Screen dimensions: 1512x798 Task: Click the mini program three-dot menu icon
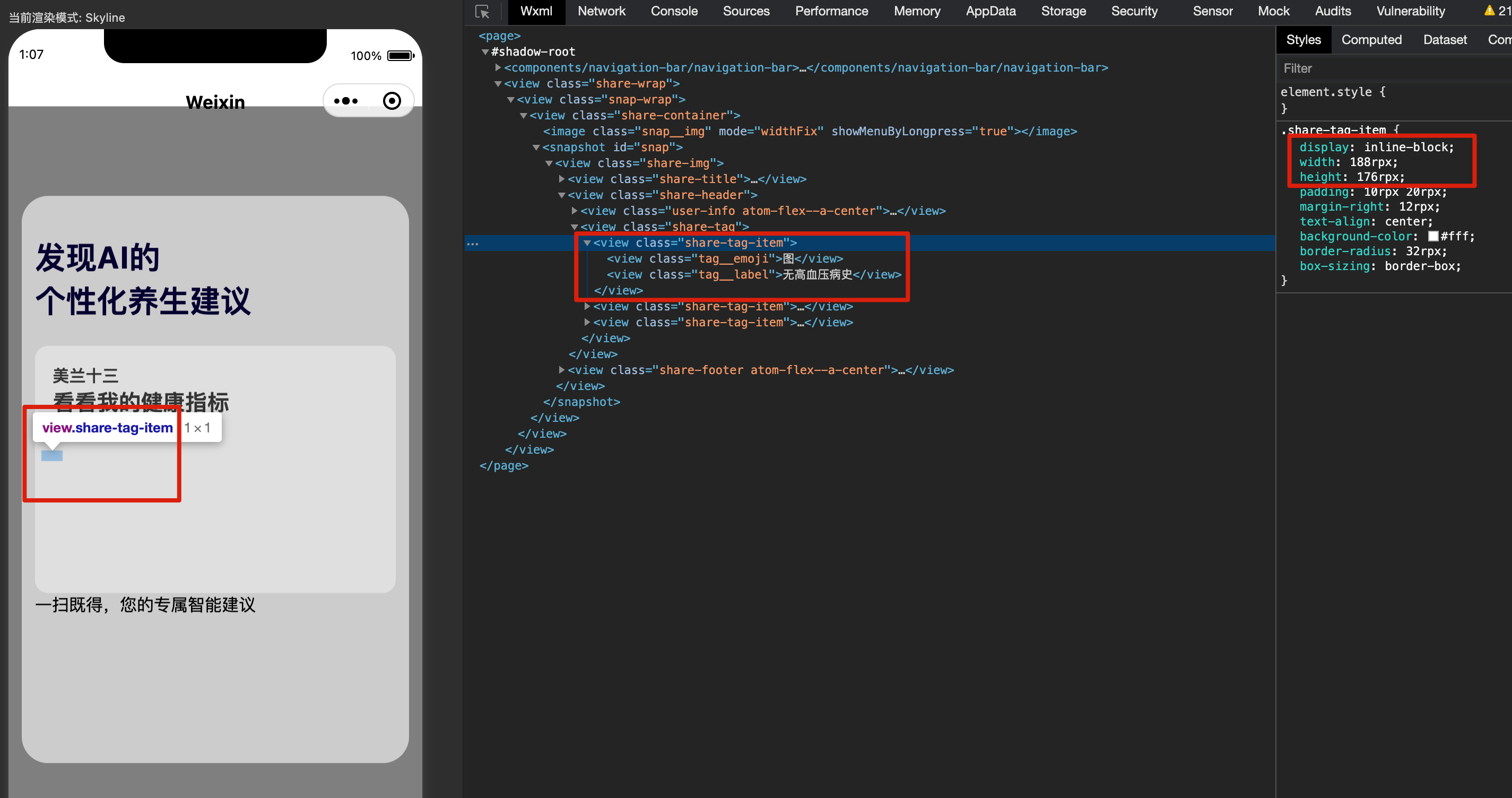tap(346, 101)
